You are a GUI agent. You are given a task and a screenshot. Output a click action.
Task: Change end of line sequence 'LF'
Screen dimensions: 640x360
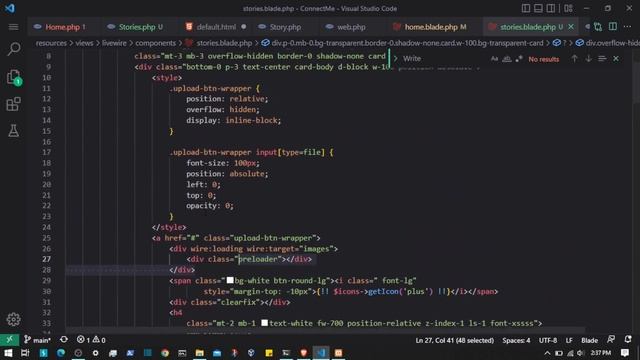569,340
